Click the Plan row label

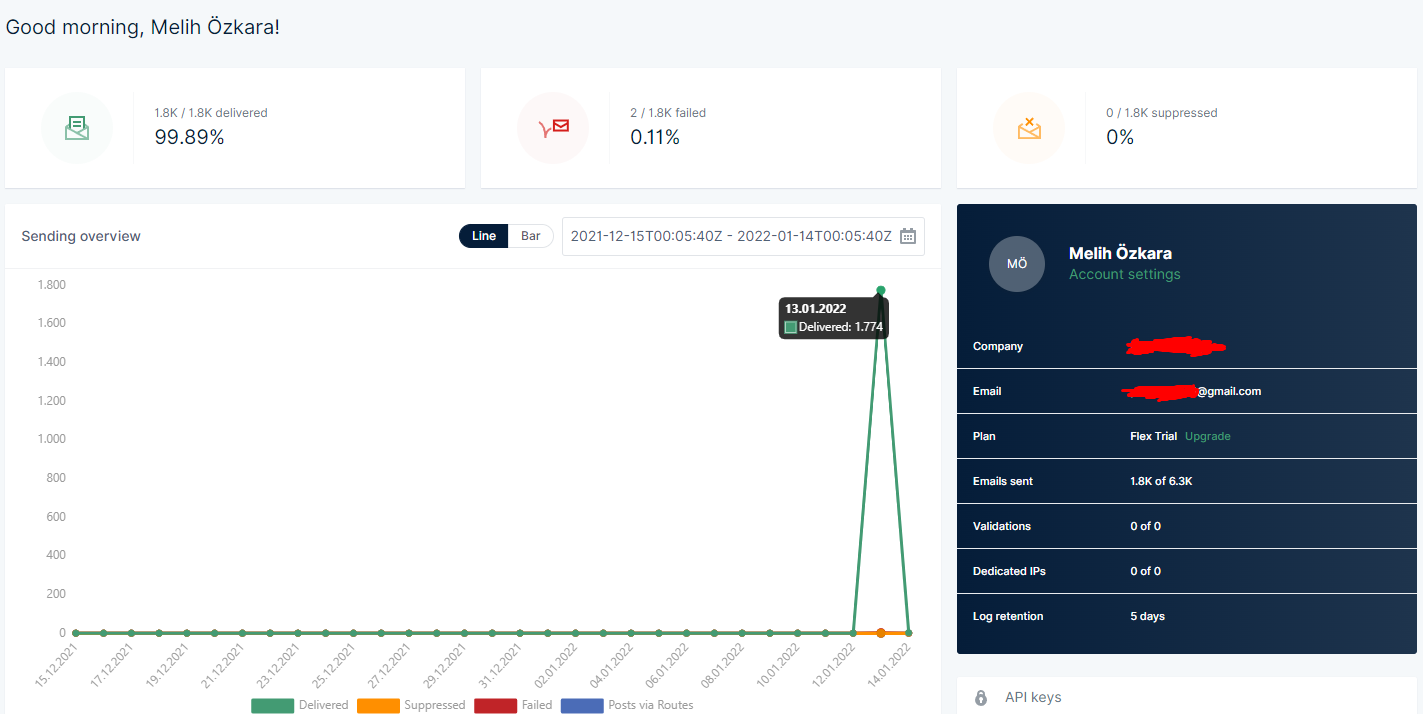click(984, 436)
